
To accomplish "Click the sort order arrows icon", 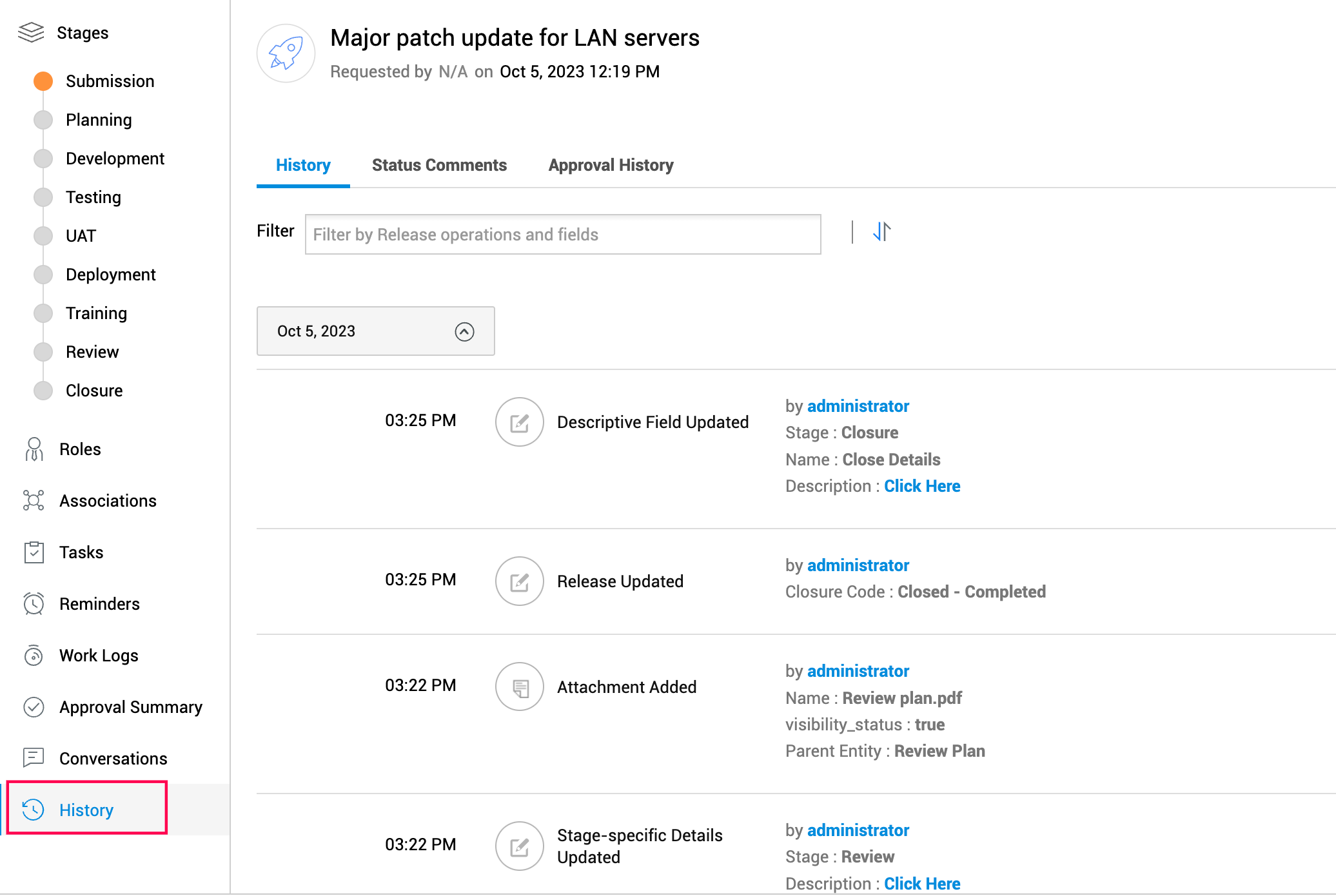I will [881, 231].
